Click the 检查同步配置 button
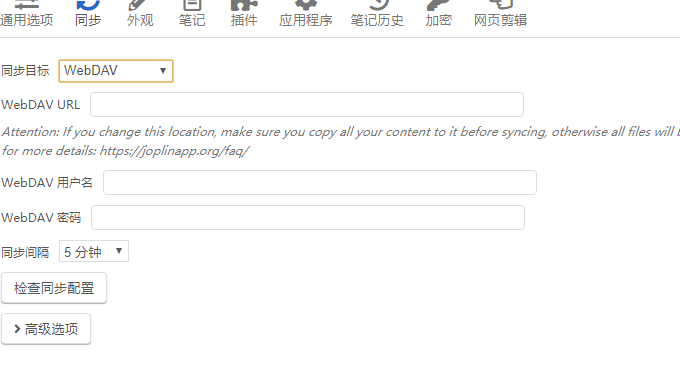This screenshot has height=366, width=680. (54, 288)
